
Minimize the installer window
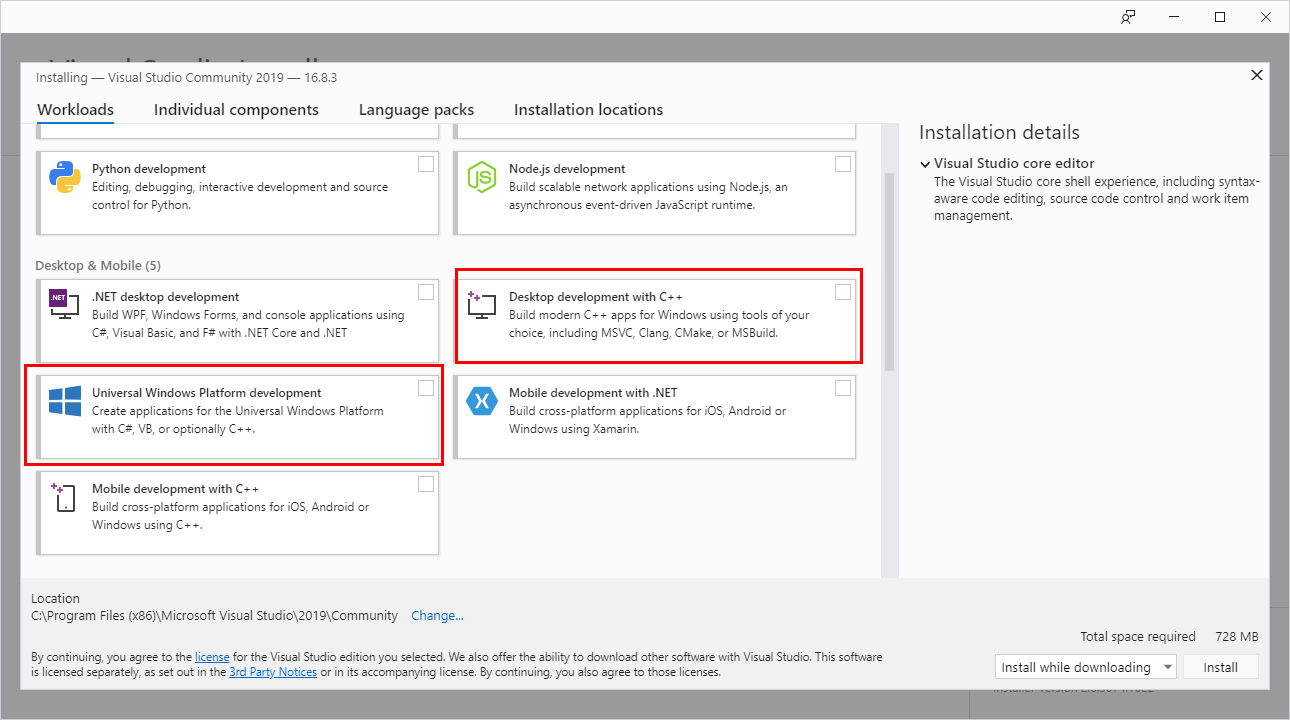(1174, 17)
